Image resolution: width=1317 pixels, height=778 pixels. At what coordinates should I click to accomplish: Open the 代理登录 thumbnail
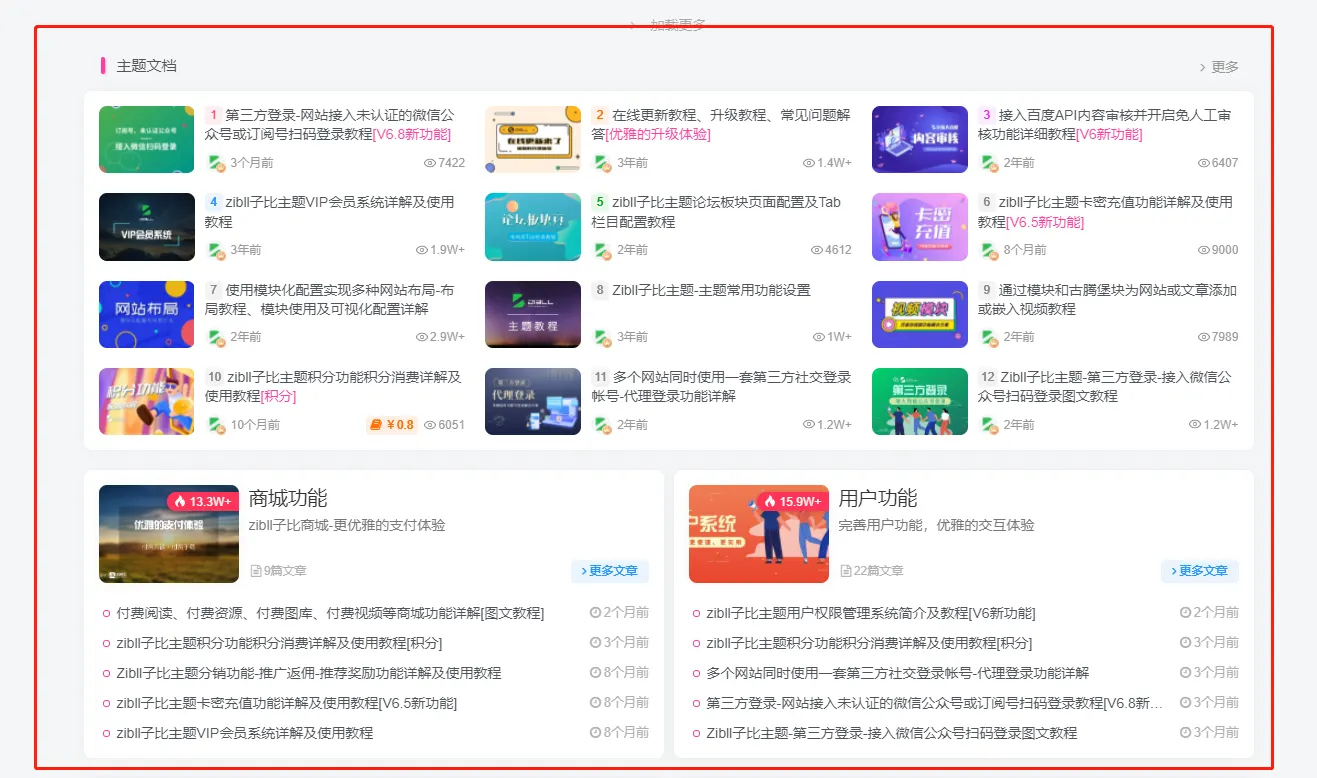(x=533, y=402)
